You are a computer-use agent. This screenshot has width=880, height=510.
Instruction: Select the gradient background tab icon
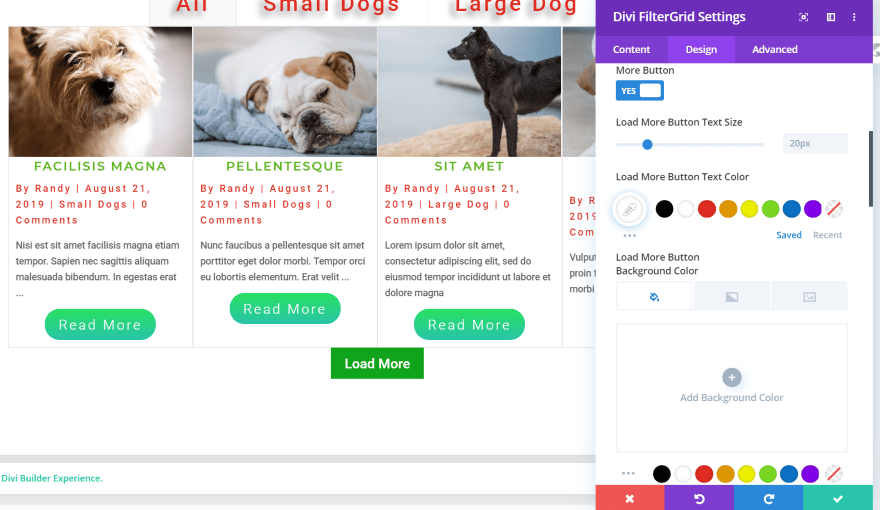(x=732, y=296)
